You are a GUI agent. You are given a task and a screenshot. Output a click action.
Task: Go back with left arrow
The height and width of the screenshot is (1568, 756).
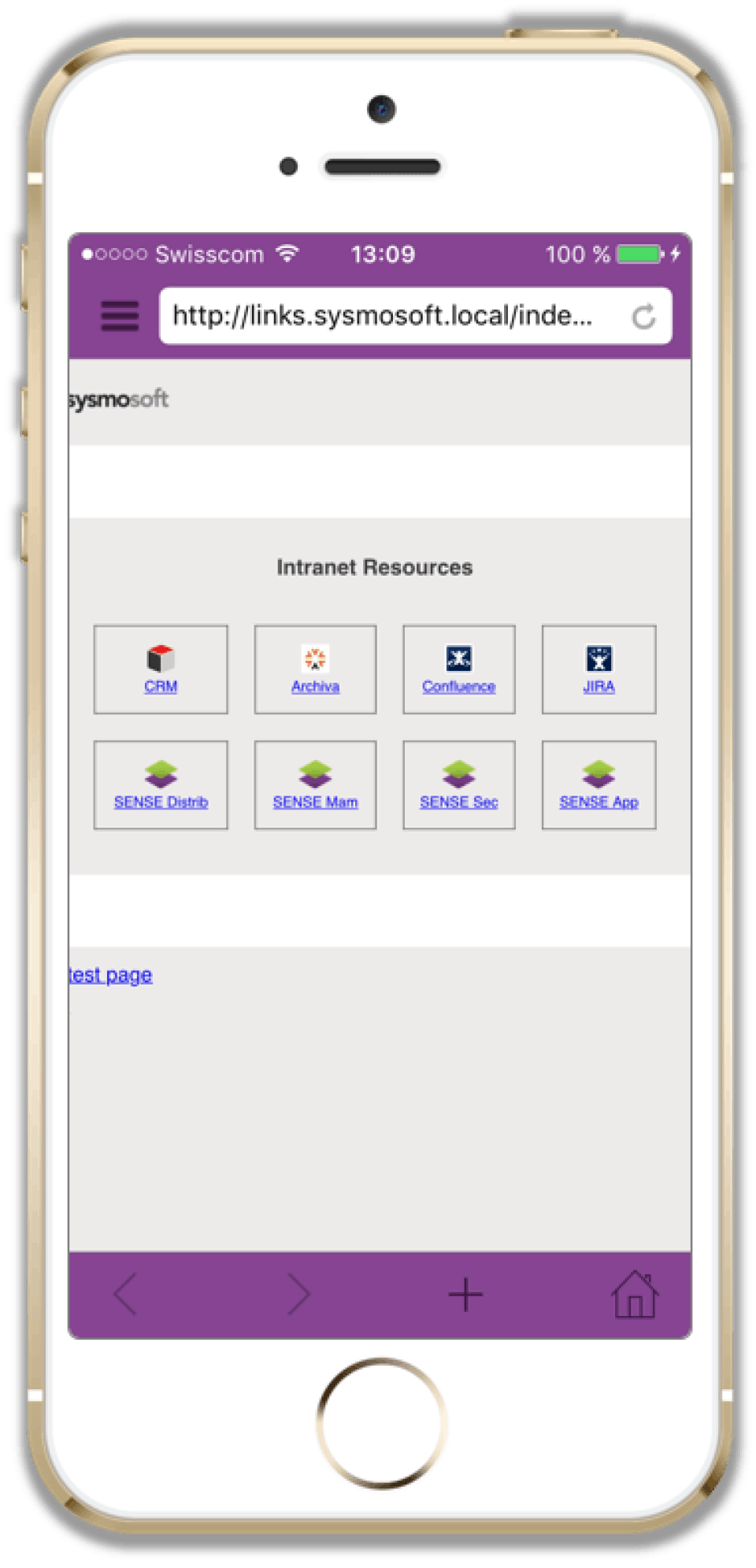click(x=126, y=1294)
